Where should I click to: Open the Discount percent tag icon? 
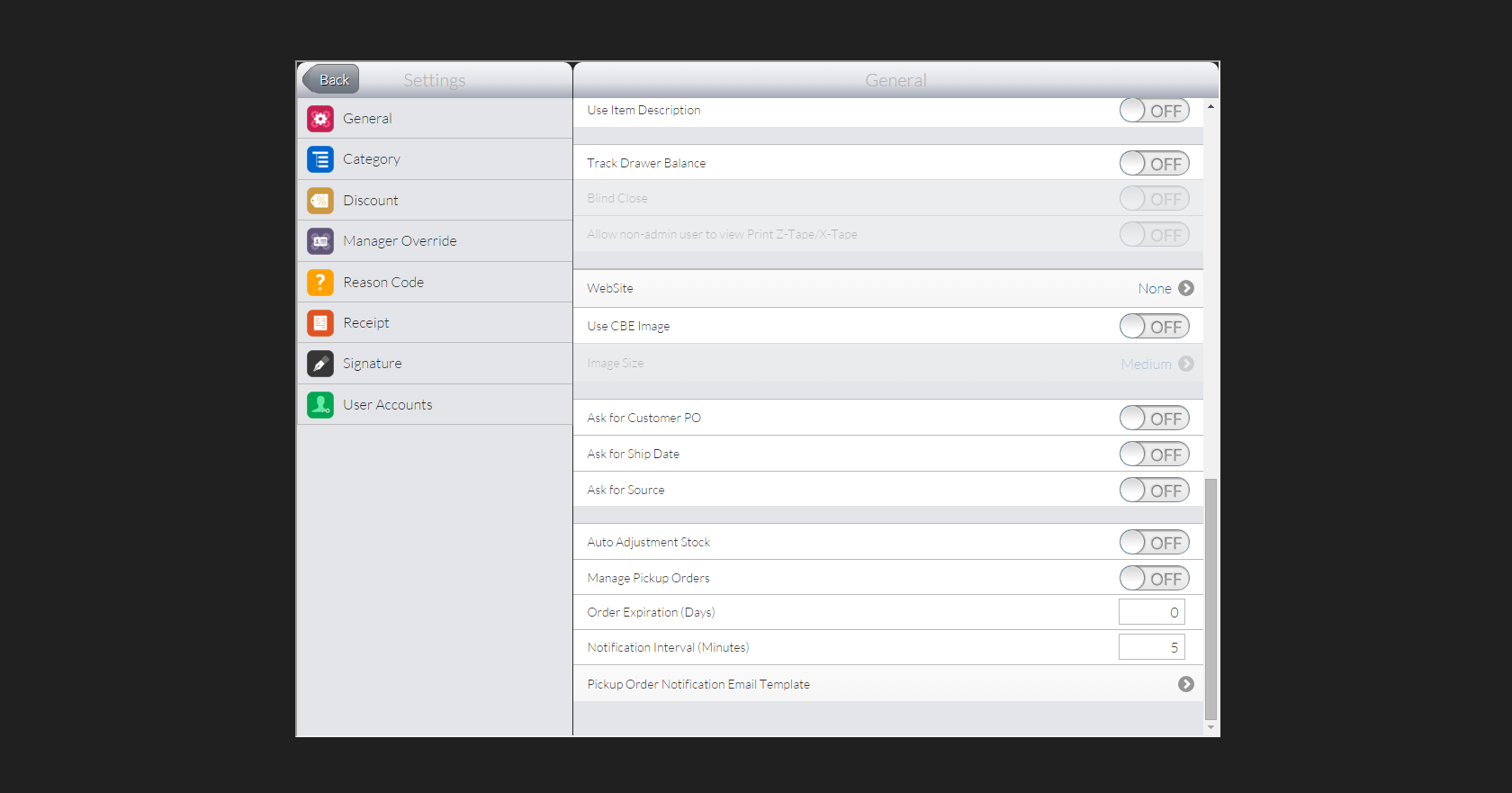pyautogui.click(x=320, y=200)
